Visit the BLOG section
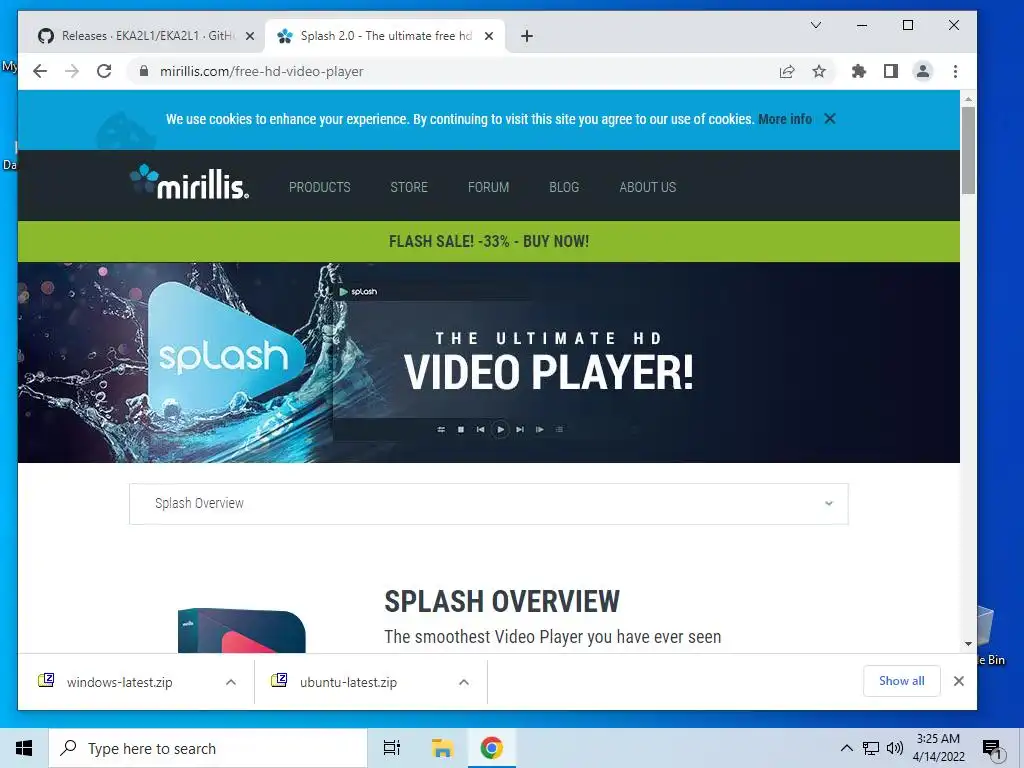1024x768 pixels. click(564, 187)
